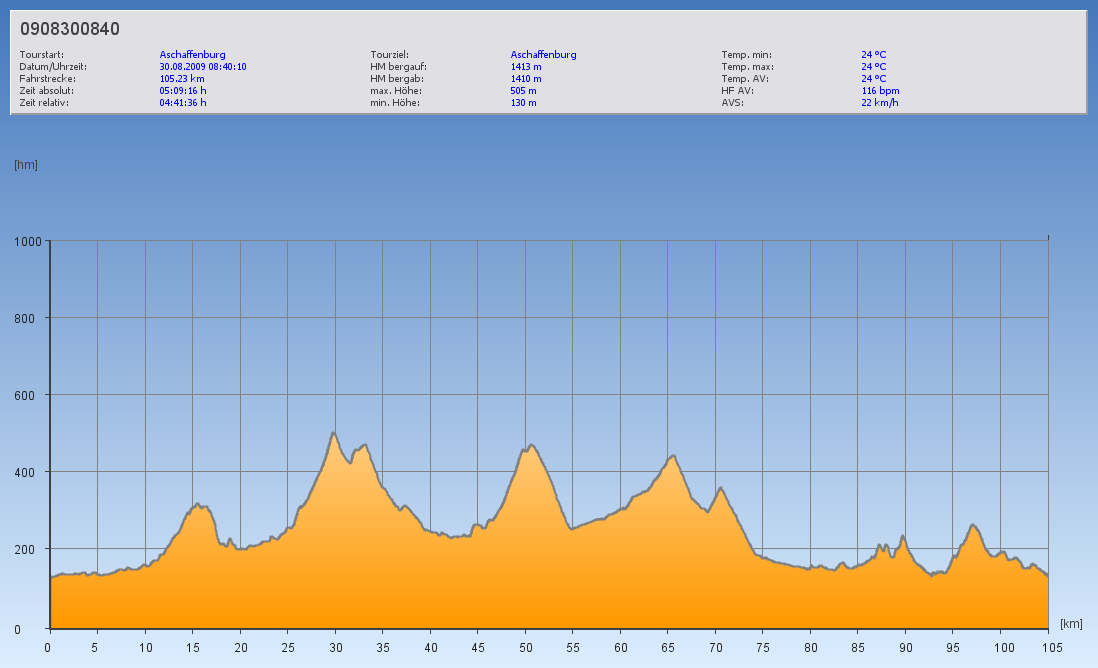Viewport: 1098px width, 668px height.
Task: Click the AVS value 22 km/h
Action: point(879,103)
